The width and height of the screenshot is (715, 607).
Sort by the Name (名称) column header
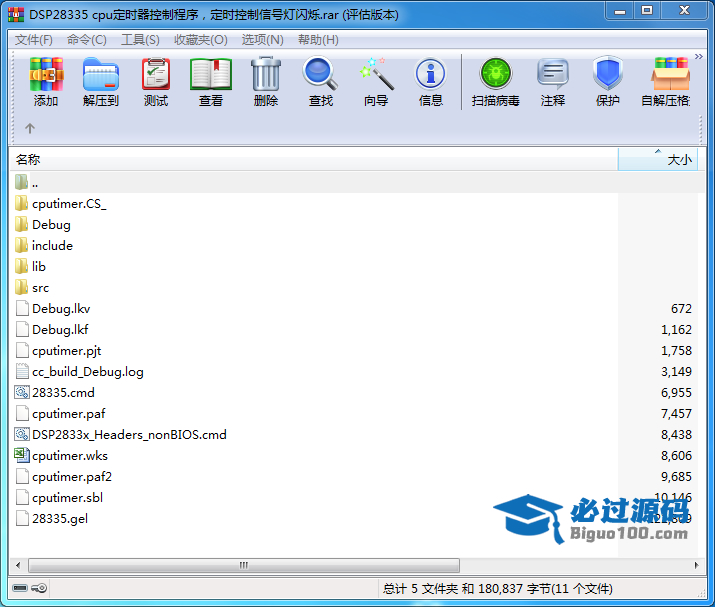click(x=314, y=160)
